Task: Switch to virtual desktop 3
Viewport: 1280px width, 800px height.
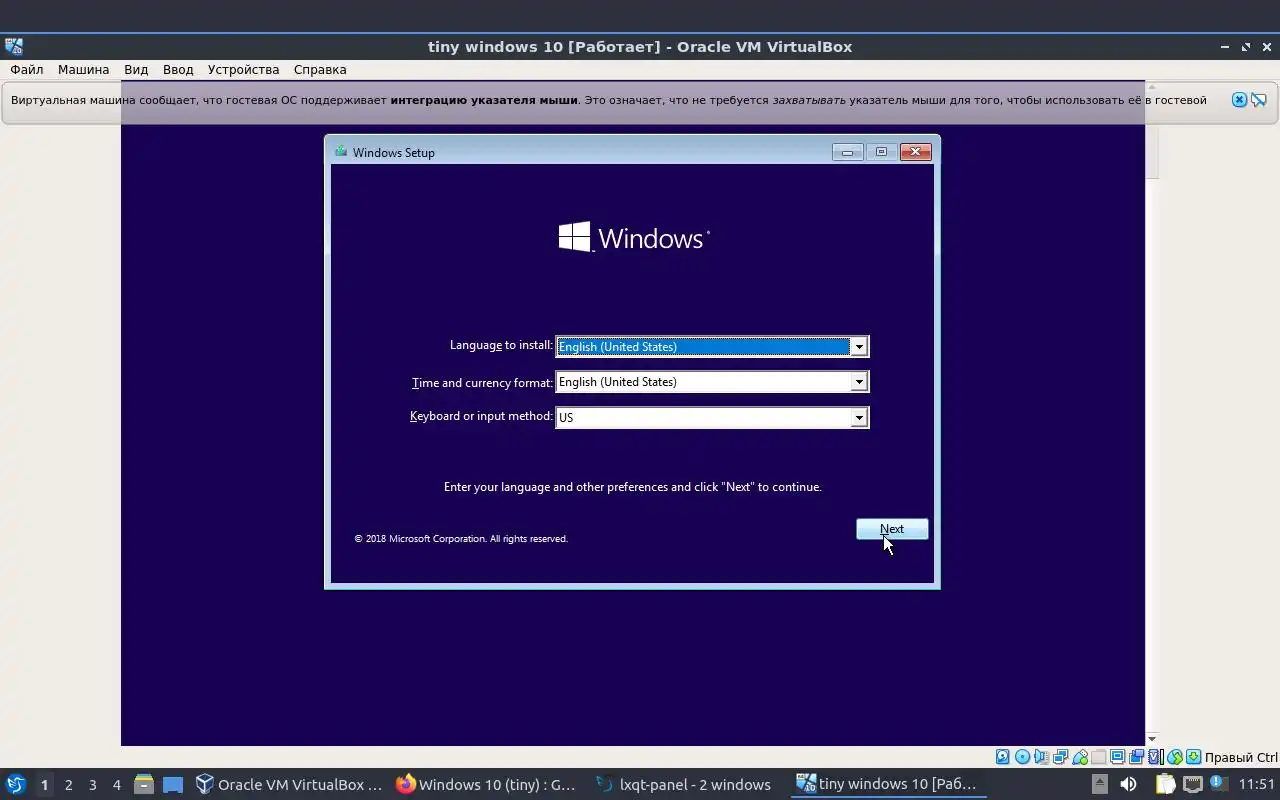Action: tap(92, 785)
